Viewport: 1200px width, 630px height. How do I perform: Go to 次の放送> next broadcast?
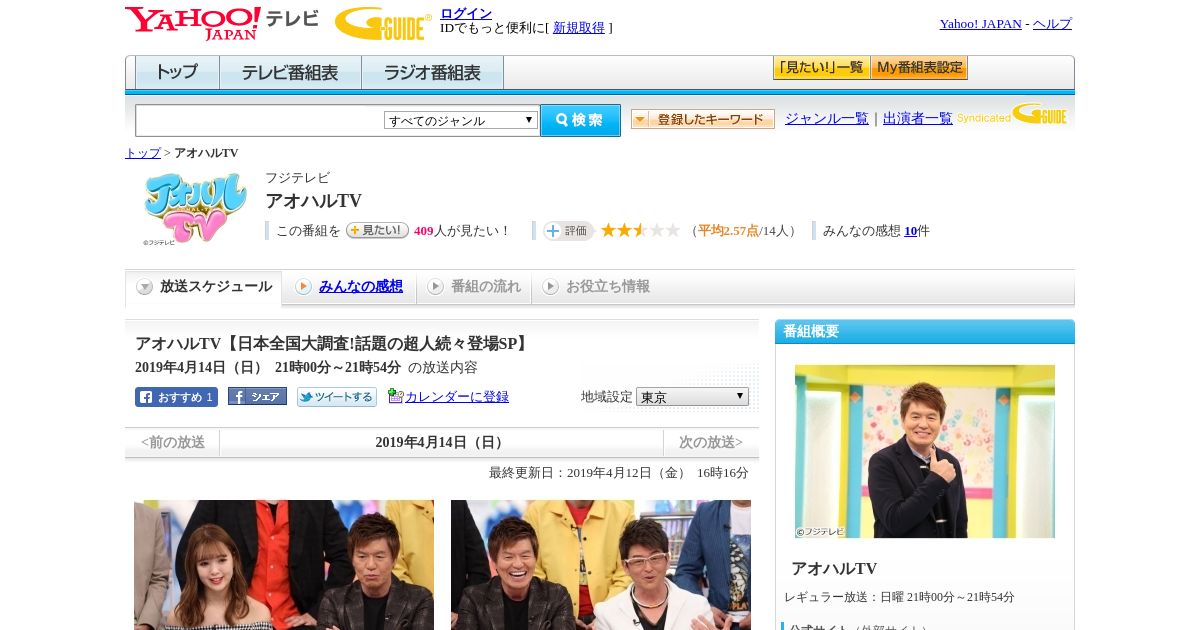tap(711, 442)
